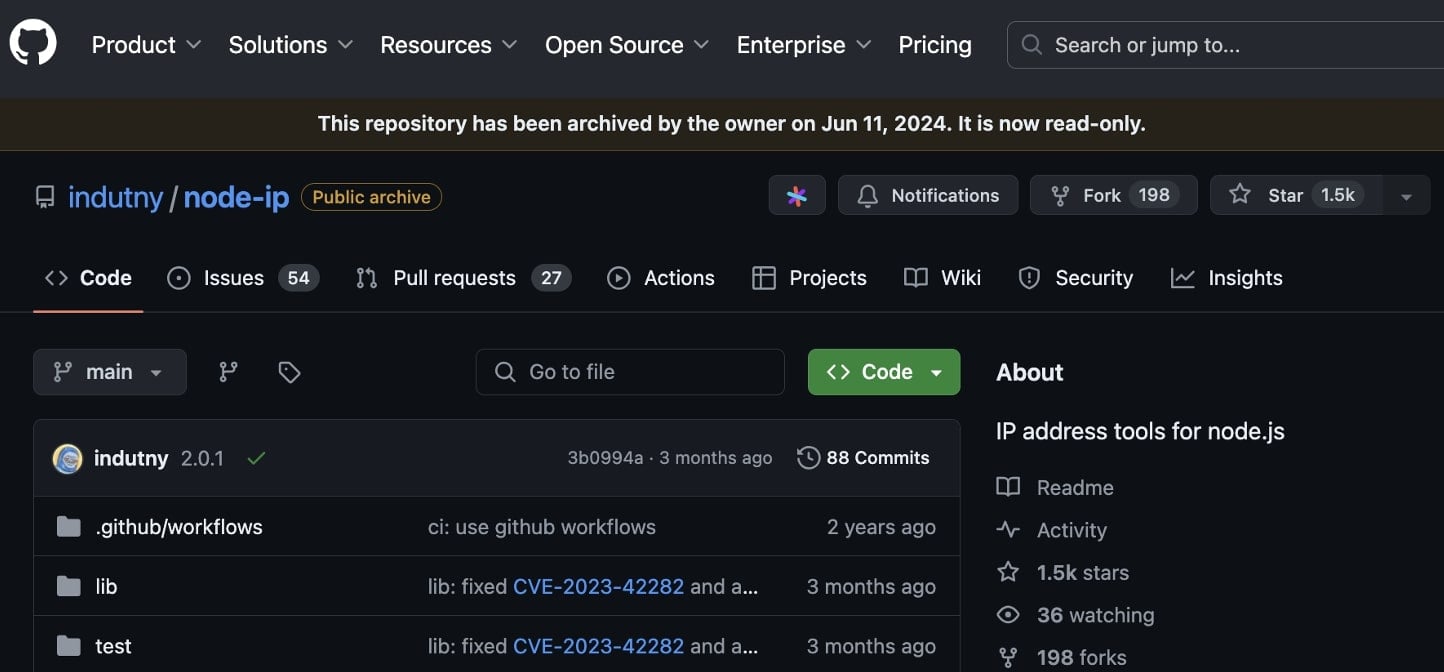View the 88 Commits history
Image resolution: width=1444 pixels, height=672 pixels.
(864, 458)
